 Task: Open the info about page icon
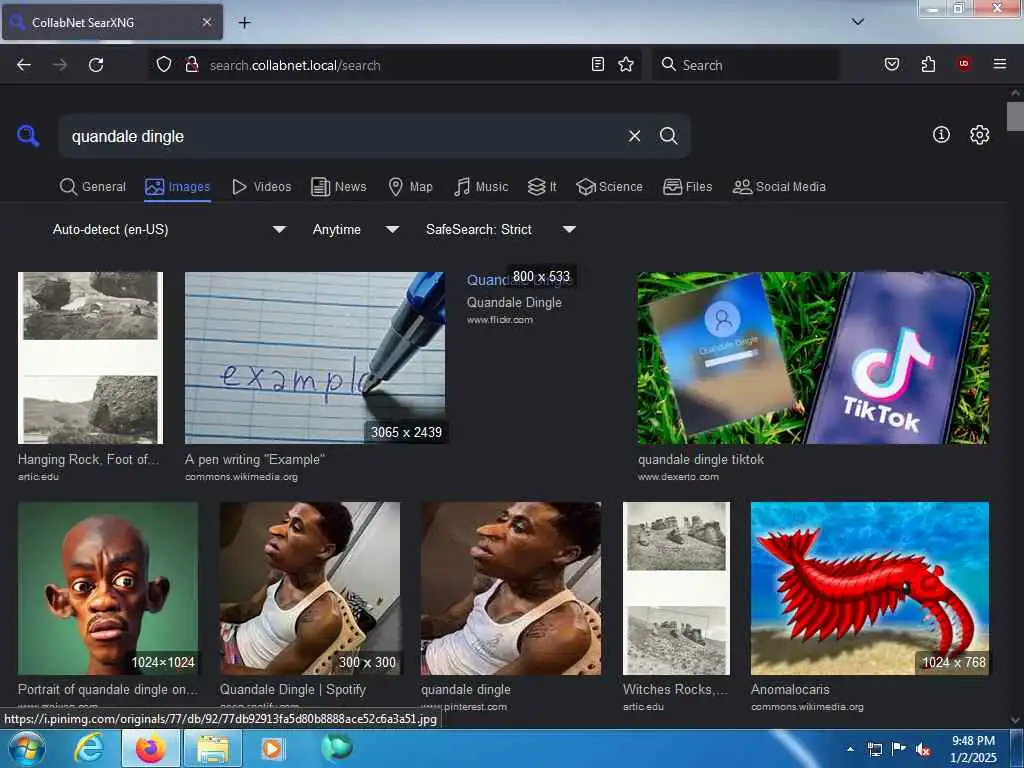coord(941,135)
